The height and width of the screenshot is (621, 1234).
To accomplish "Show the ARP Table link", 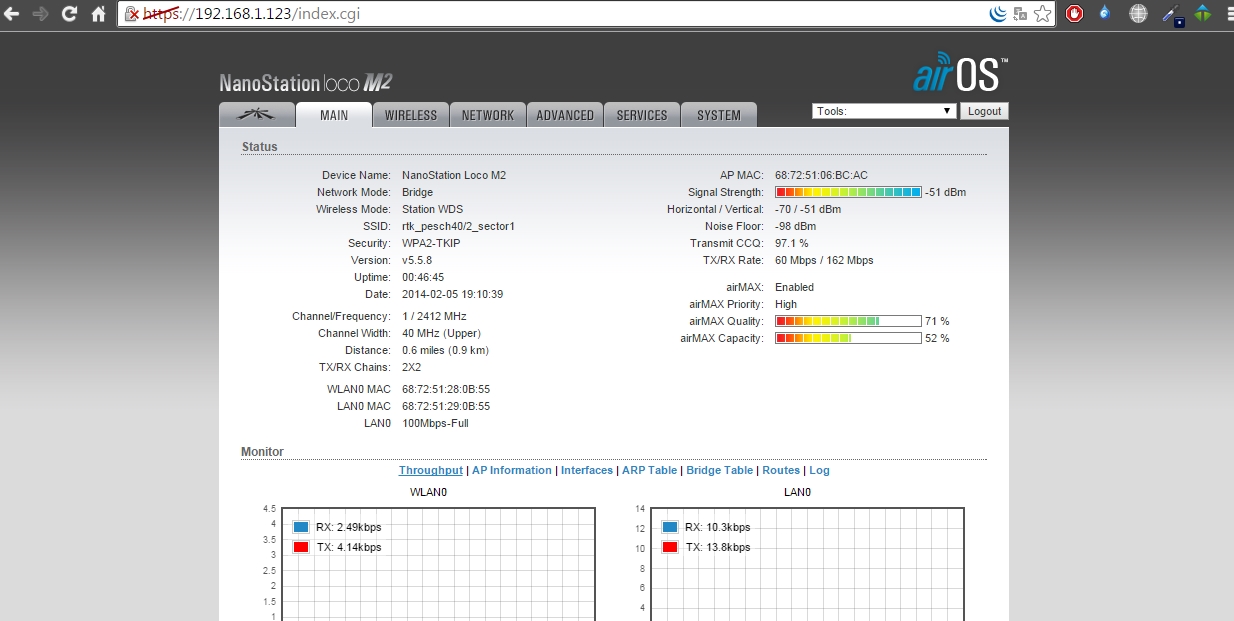I will tap(649, 470).
